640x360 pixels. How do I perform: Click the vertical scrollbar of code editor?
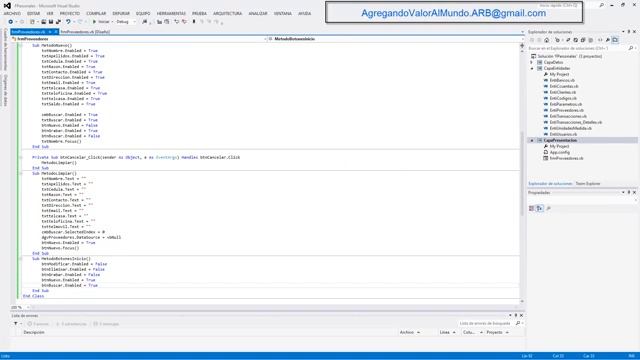pos(522,174)
